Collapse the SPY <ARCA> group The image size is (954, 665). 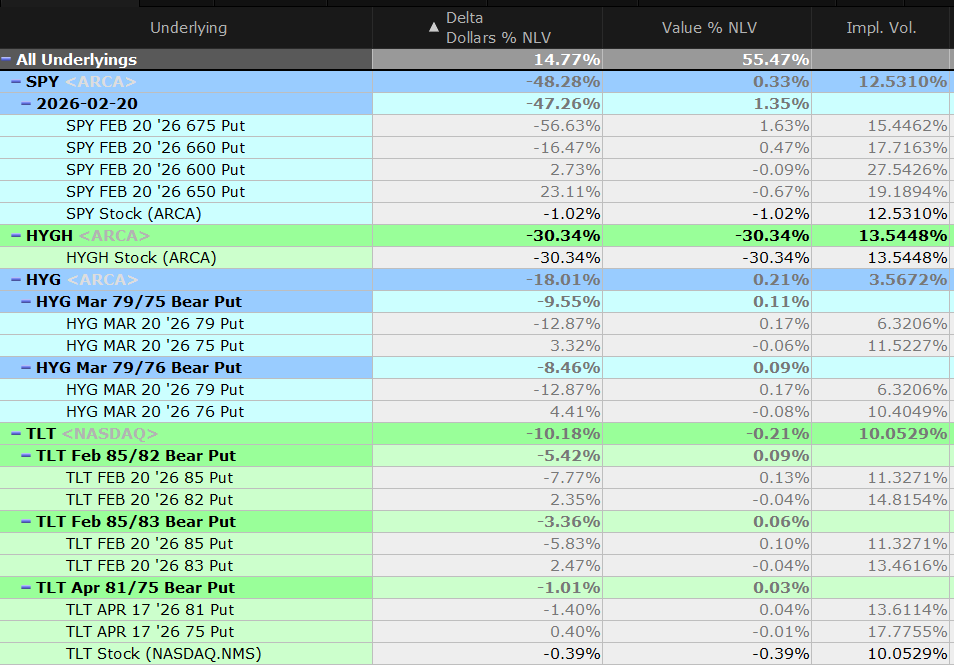16,82
